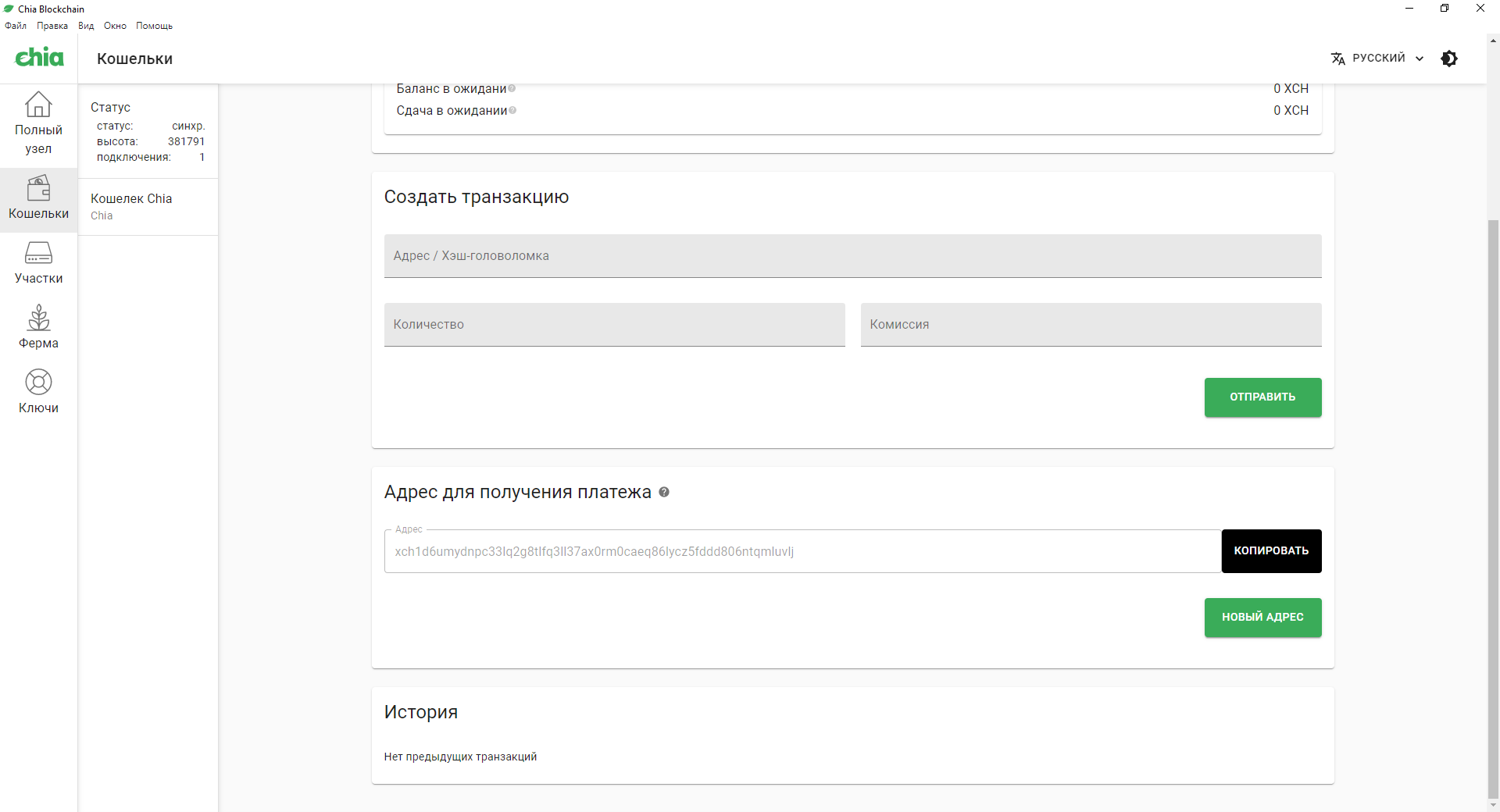Generate a new address with НОВЫЙ АДРЕС
The image size is (1500, 812).
(x=1262, y=618)
